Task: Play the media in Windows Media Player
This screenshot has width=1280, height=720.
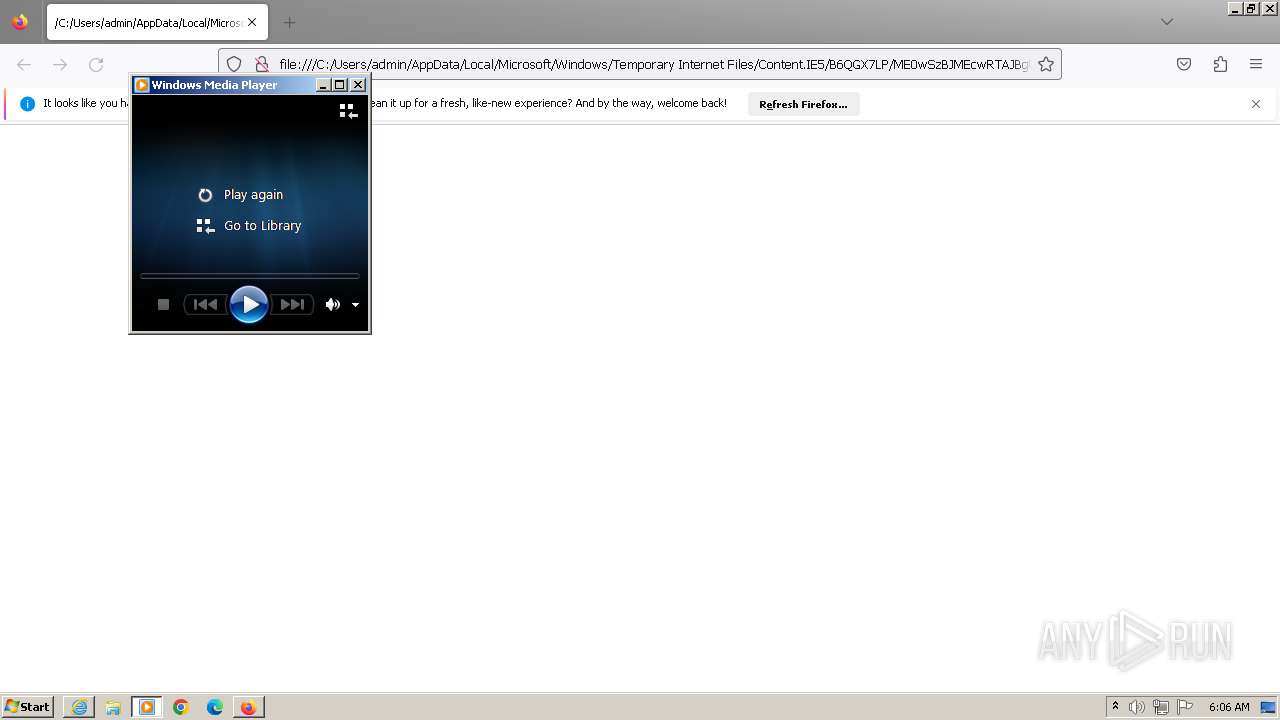Action: pos(249,304)
